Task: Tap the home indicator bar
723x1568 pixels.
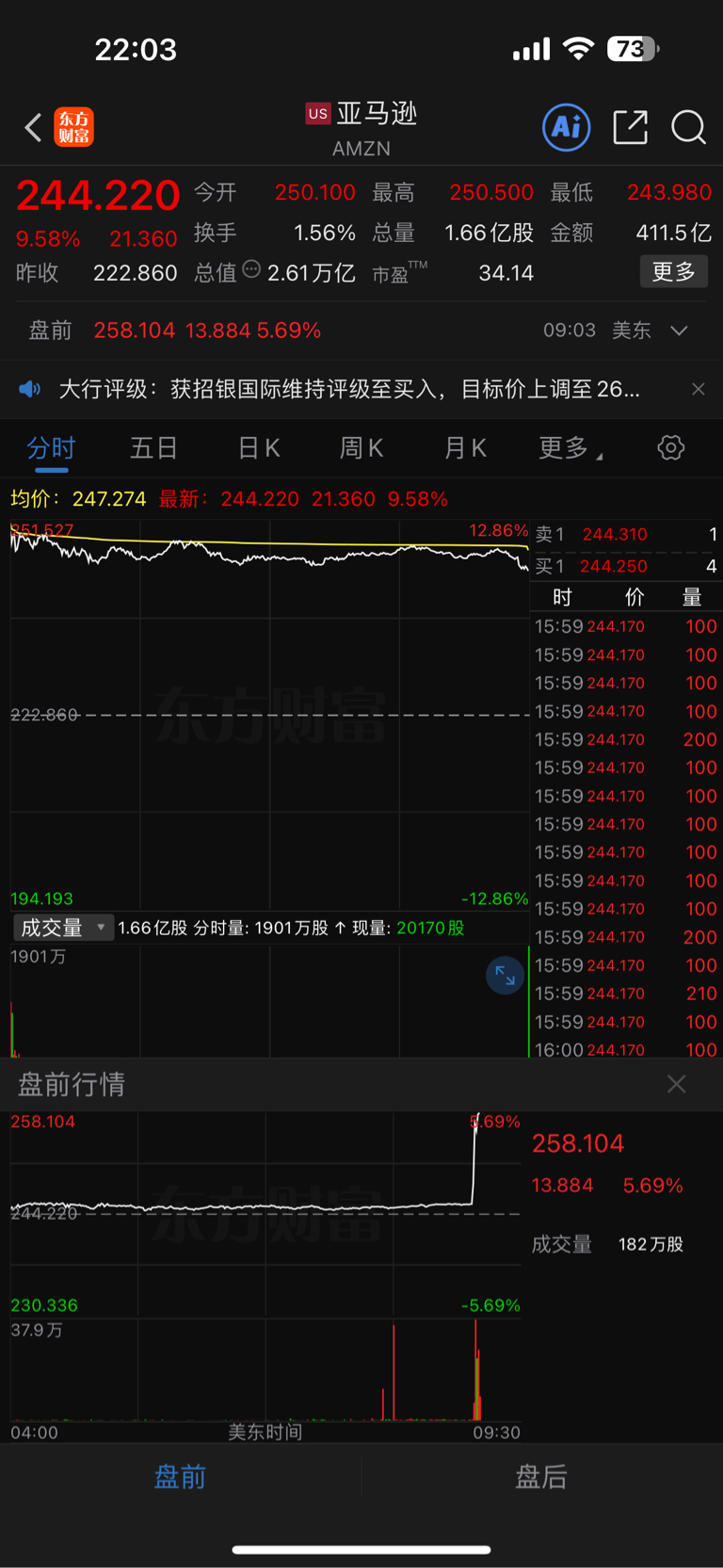Action: [361, 1549]
